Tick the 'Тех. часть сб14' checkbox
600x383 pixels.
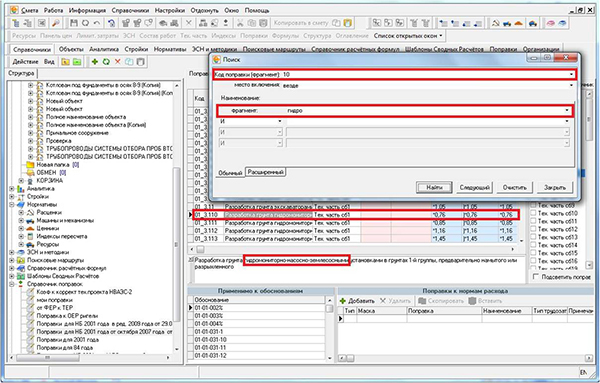533,245
